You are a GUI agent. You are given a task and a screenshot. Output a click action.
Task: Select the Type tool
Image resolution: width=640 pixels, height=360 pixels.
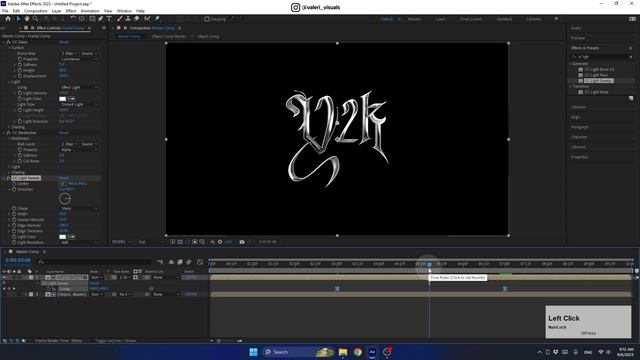coord(109,19)
